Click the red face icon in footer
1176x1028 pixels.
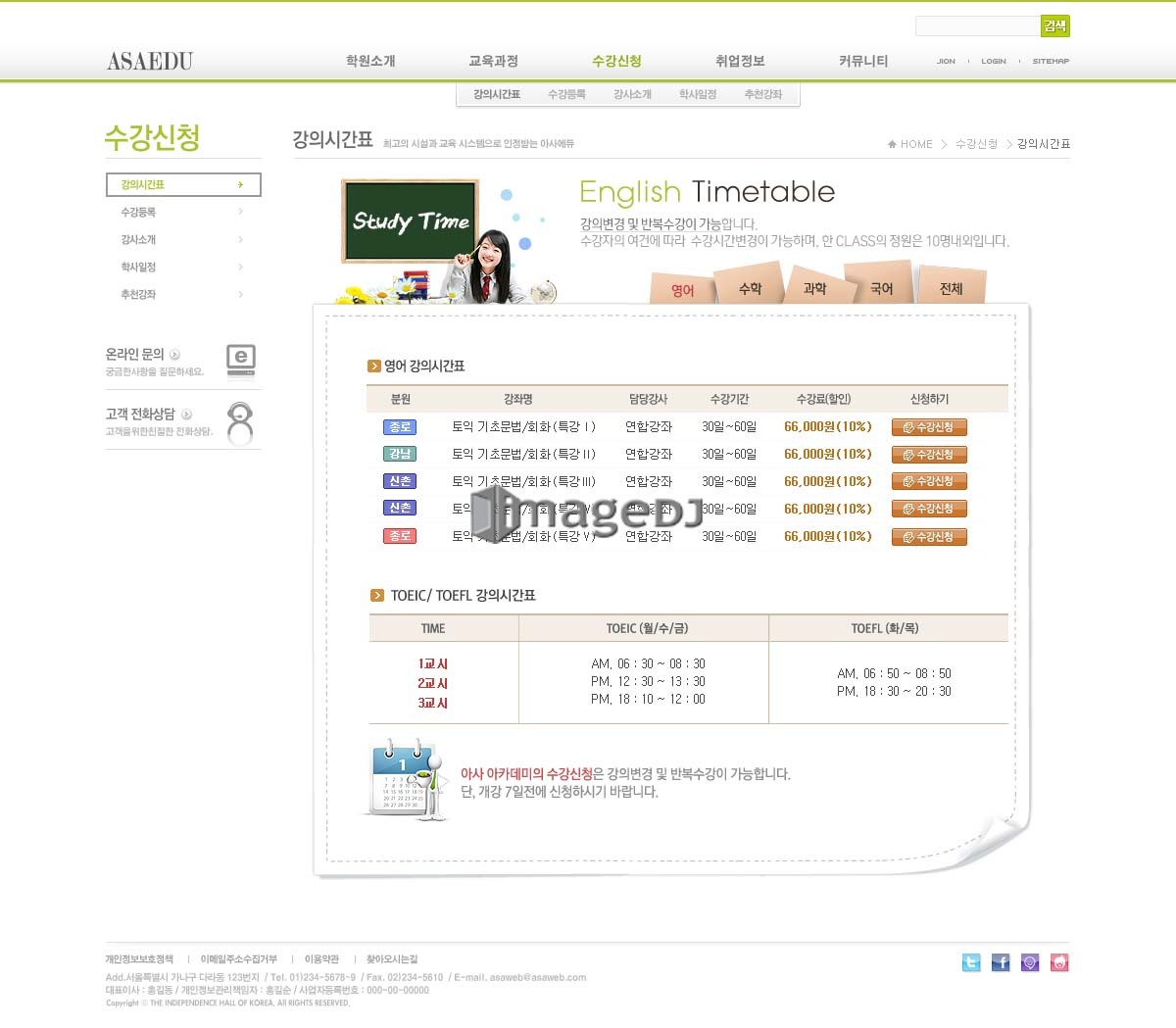coord(1059,962)
